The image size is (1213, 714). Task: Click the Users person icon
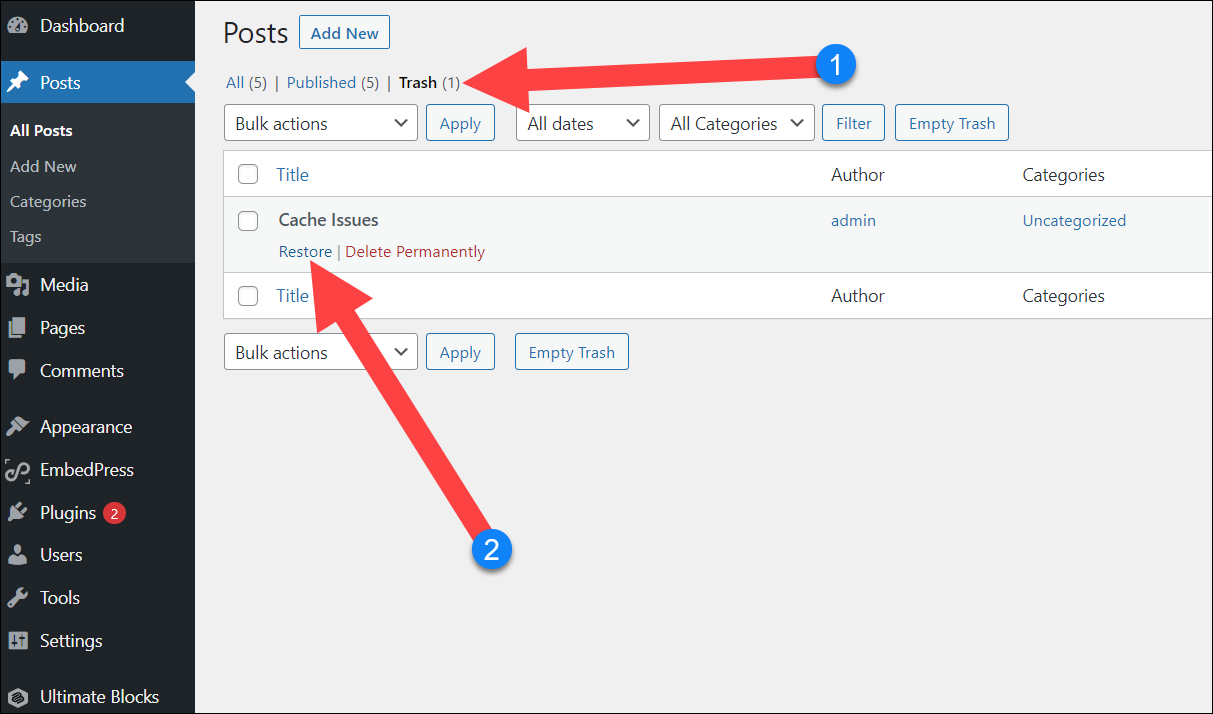(x=17, y=555)
